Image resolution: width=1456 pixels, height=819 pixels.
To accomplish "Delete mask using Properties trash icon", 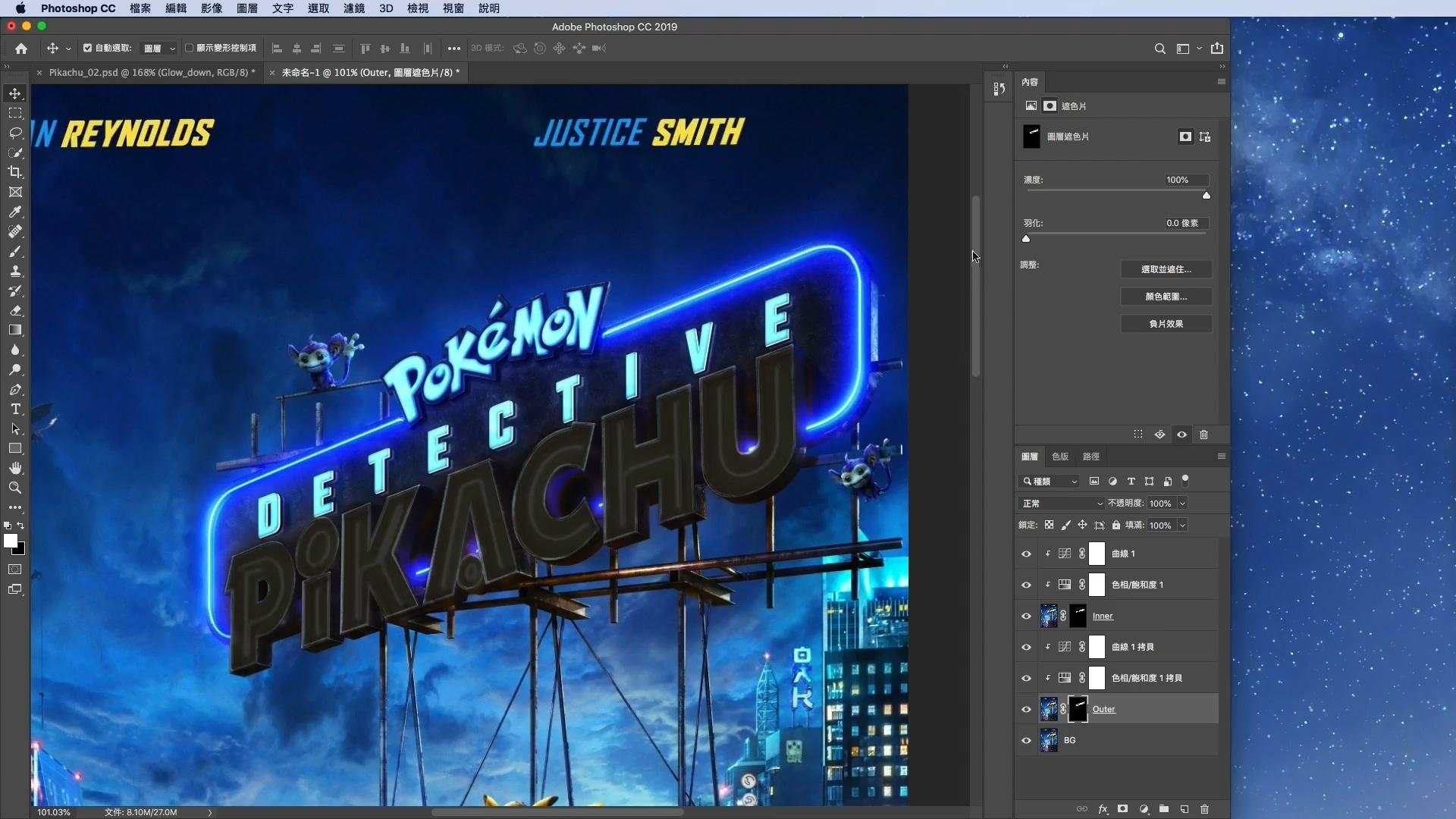I will pos(1203,435).
